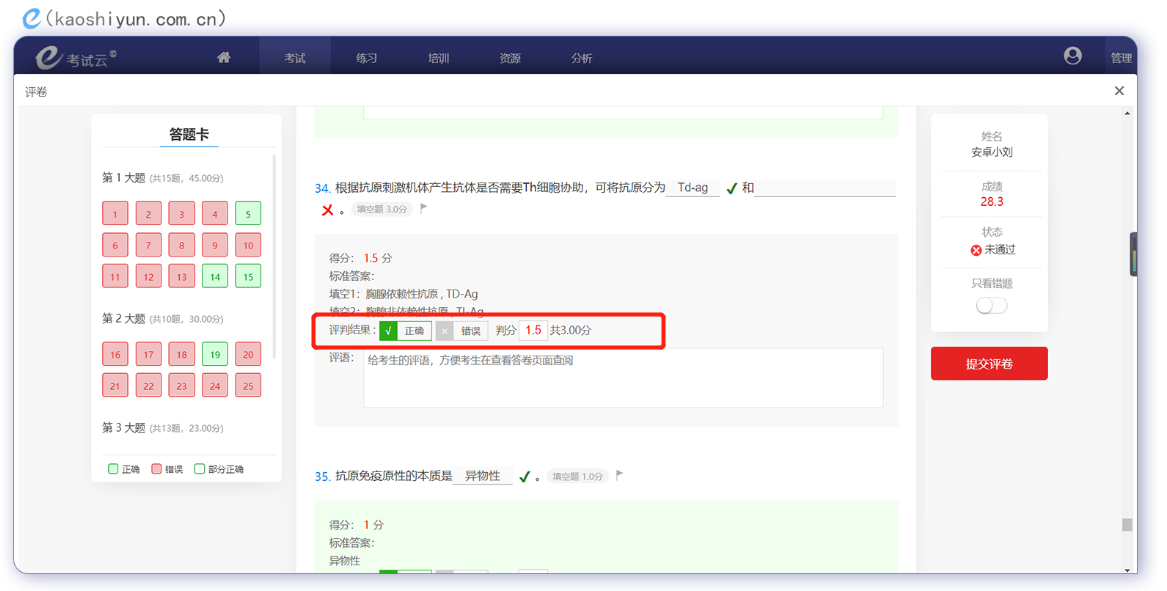Mark question 34 as 错误
Image resolution: width=1167 pixels, height=591 pixels.
click(462, 331)
